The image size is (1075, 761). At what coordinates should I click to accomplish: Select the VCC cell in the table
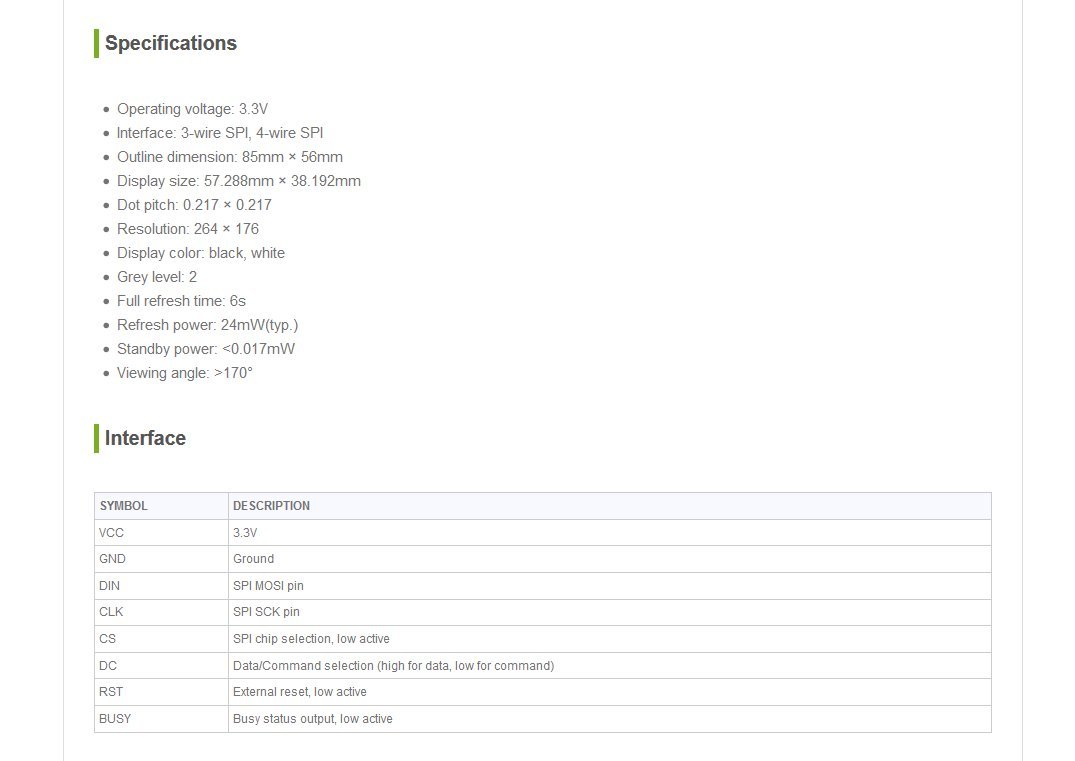click(112, 533)
